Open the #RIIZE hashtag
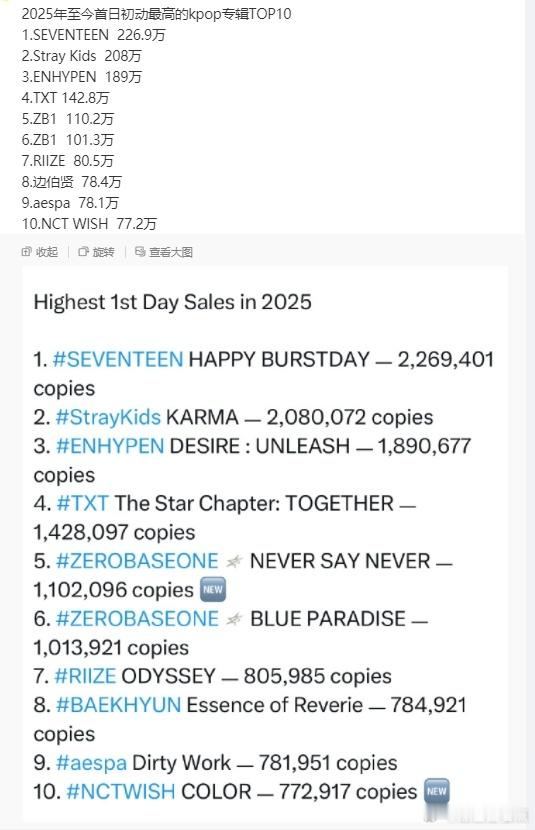Screen dimensions: 535x830 click(x=85, y=676)
